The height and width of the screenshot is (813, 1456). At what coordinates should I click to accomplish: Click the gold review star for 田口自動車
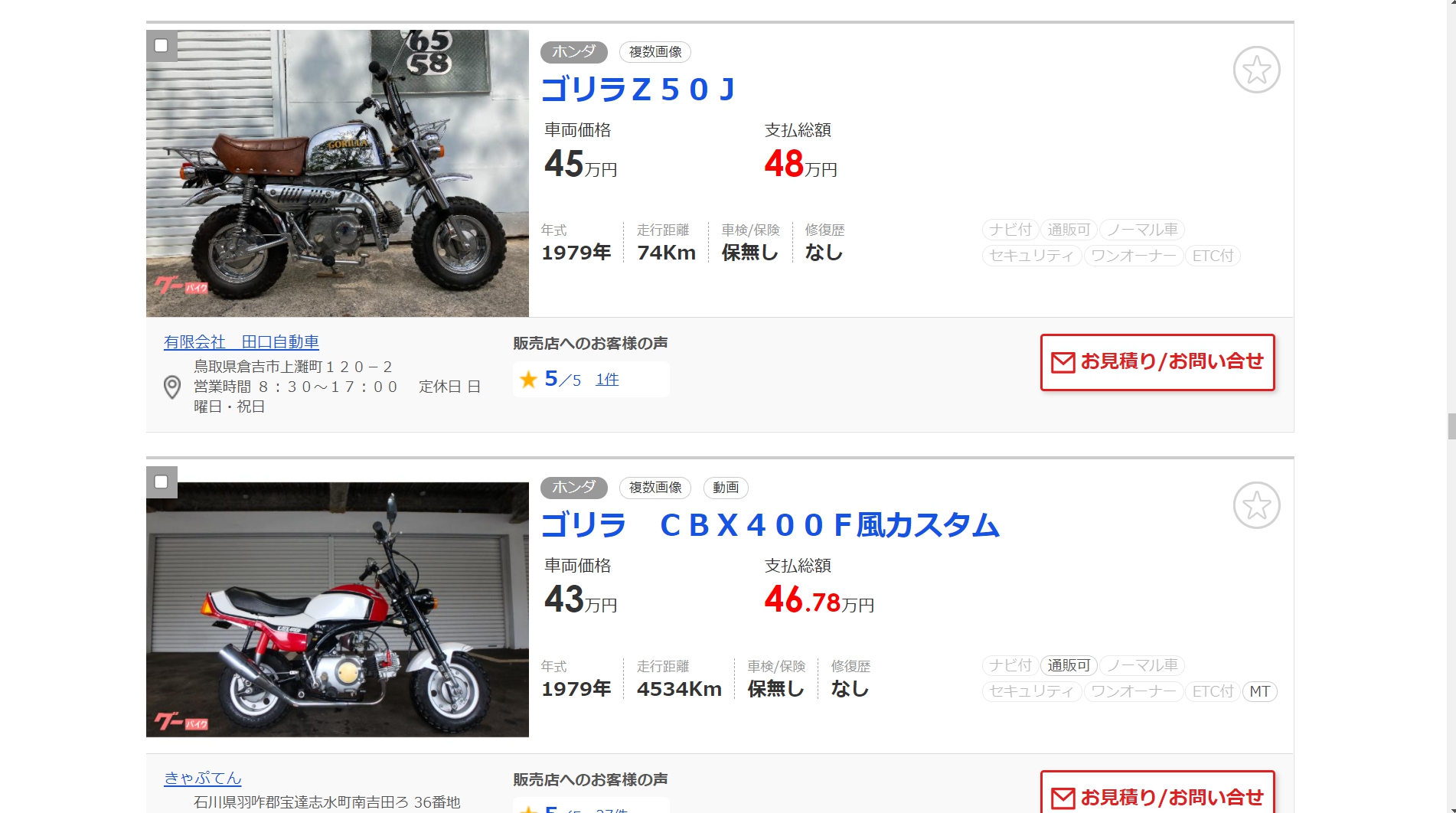tap(528, 379)
